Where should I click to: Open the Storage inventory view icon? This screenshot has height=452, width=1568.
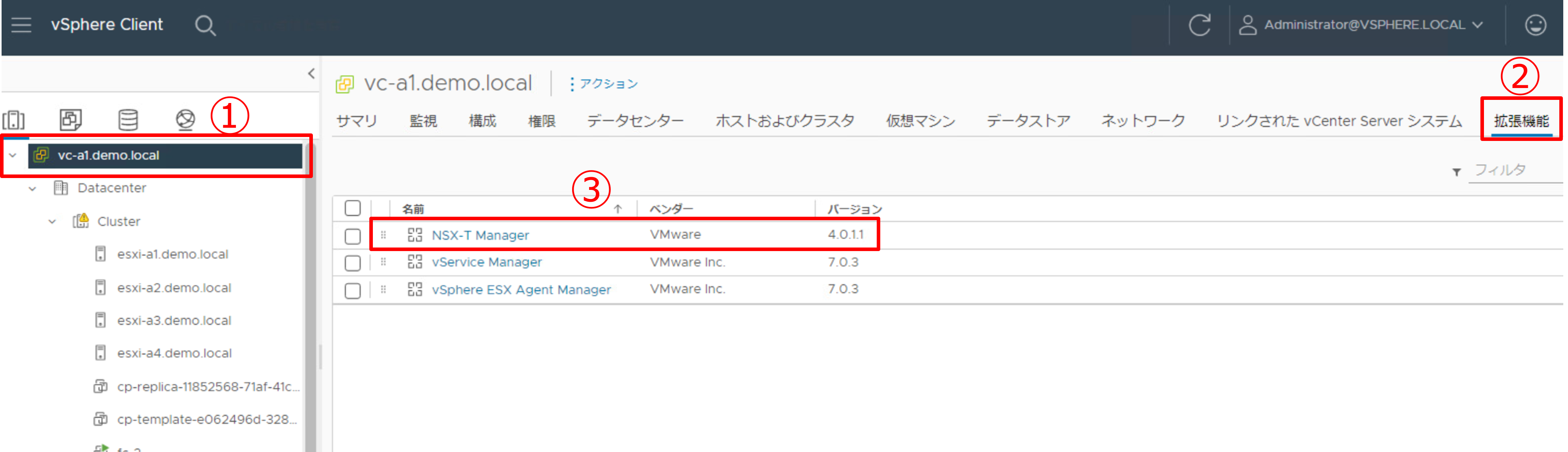pos(128,119)
